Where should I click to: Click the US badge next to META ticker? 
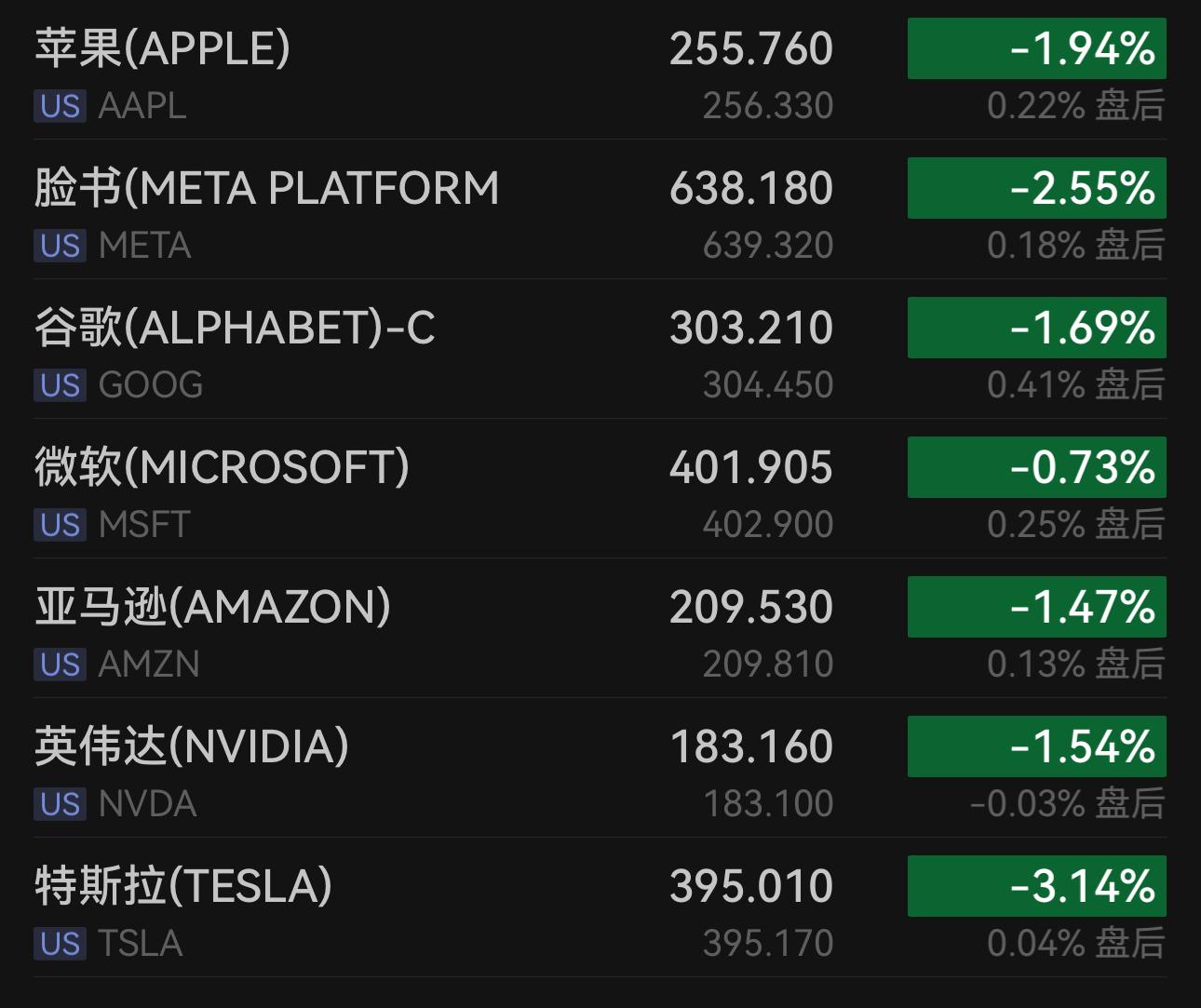click(61, 246)
